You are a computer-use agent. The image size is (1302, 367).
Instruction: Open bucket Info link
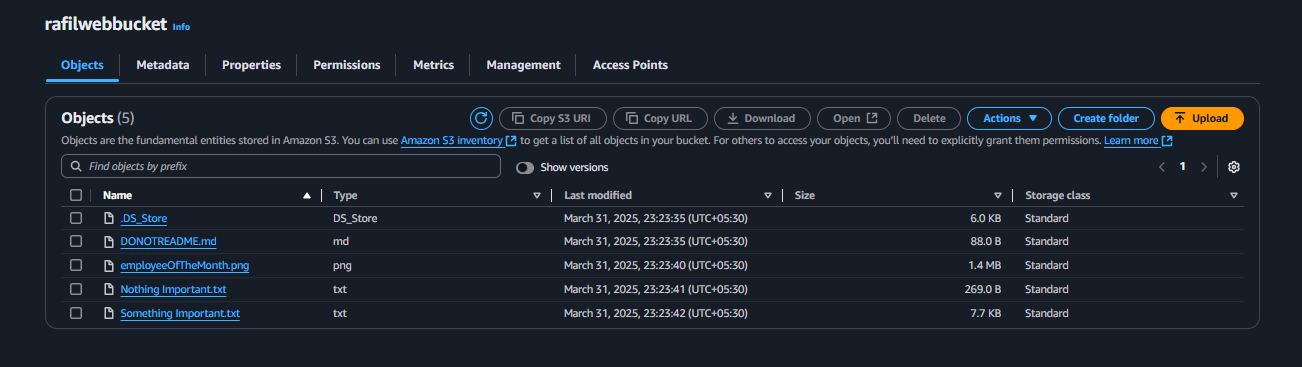coord(181,27)
